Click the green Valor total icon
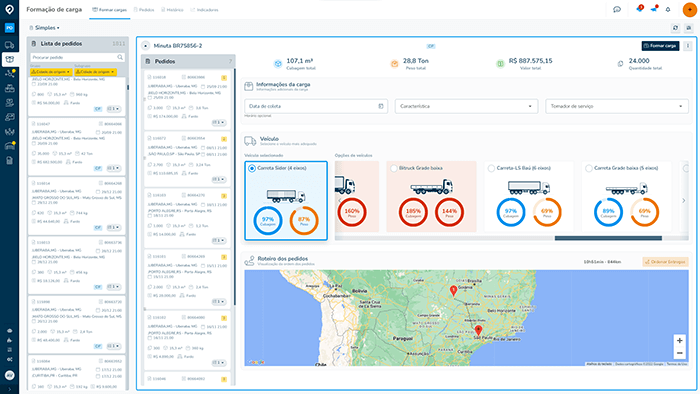This screenshot has width=700, height=394. (500, 64)
